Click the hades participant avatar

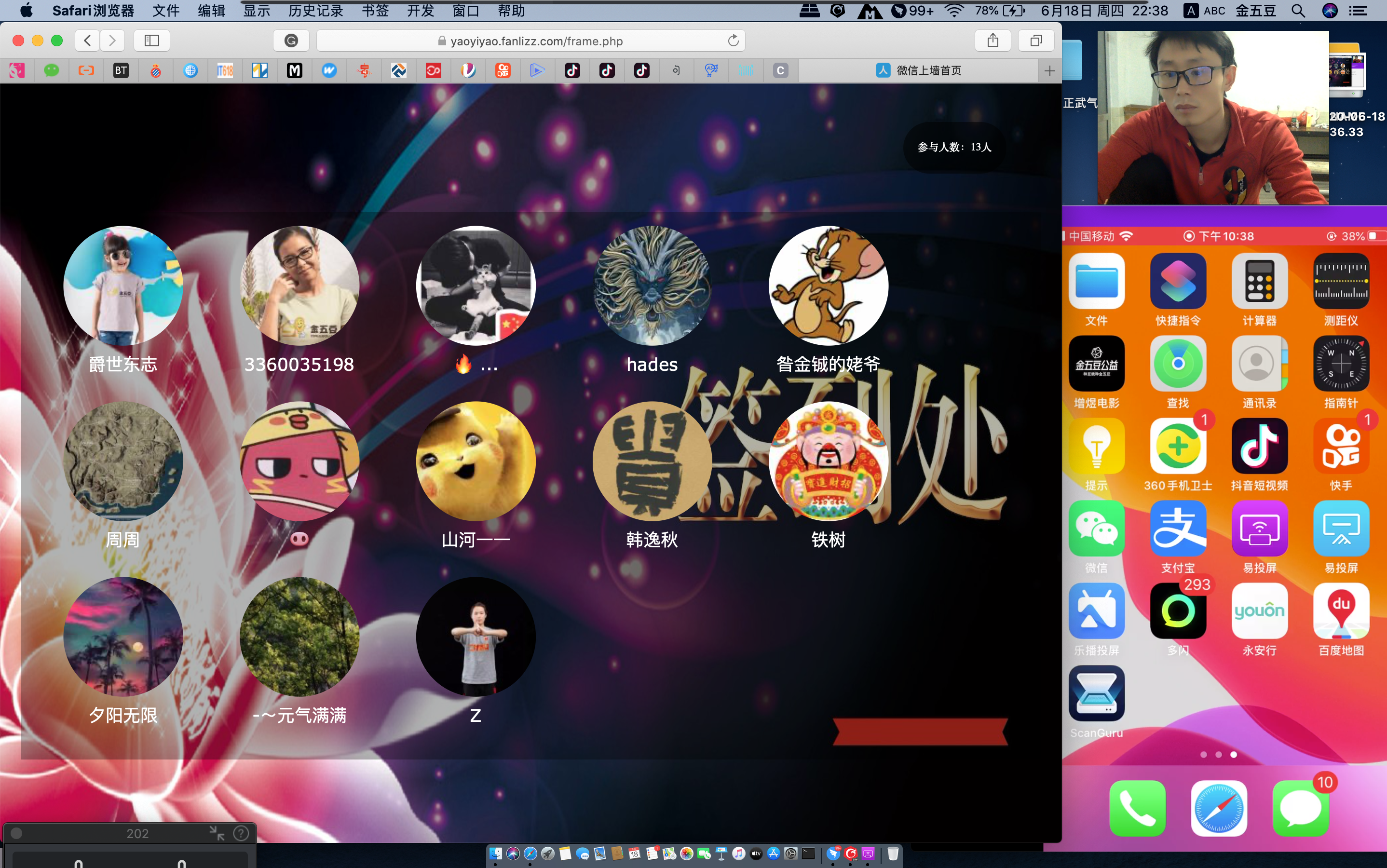pyautogui.click(x=652, y=285)
